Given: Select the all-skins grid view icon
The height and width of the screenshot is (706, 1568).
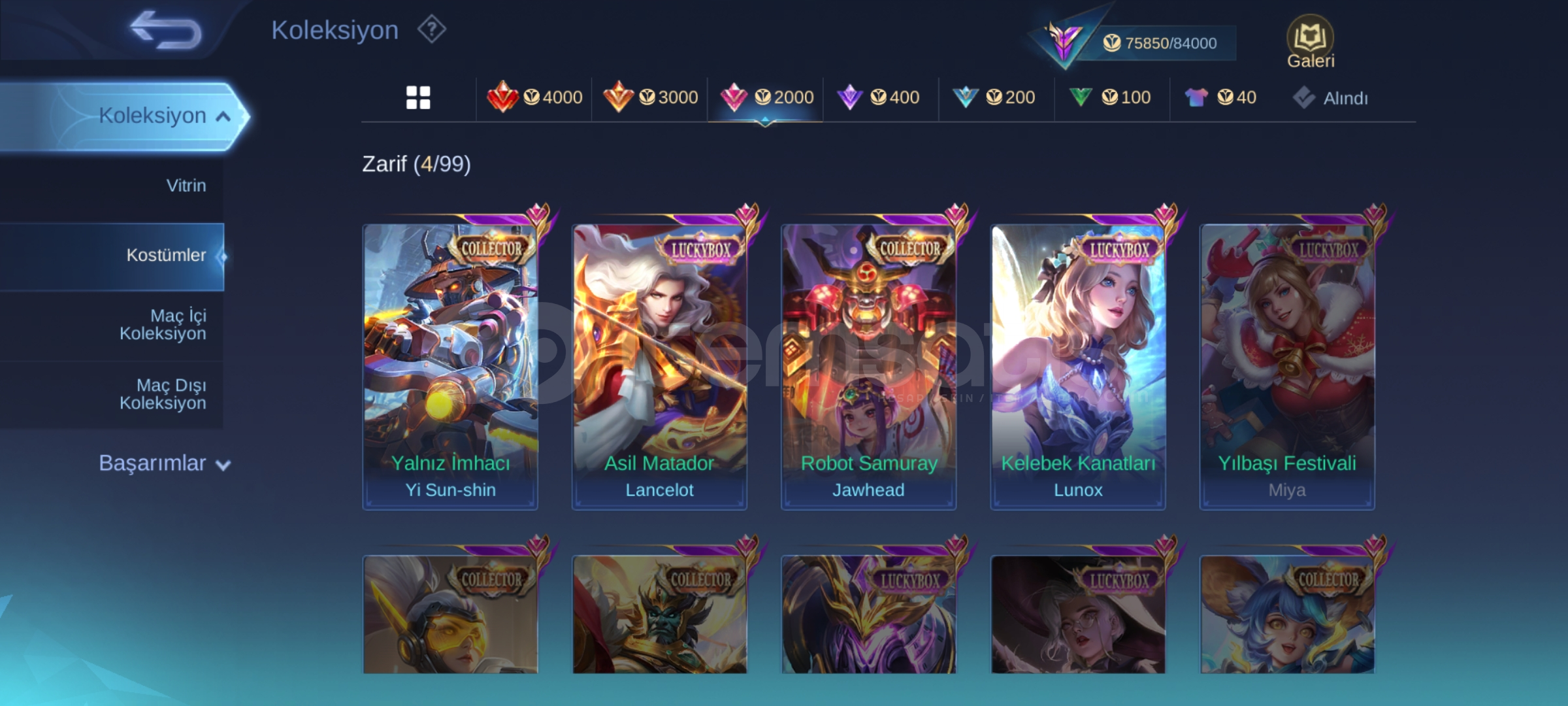Looking at the screenshot, I should (x=418, y=97).
